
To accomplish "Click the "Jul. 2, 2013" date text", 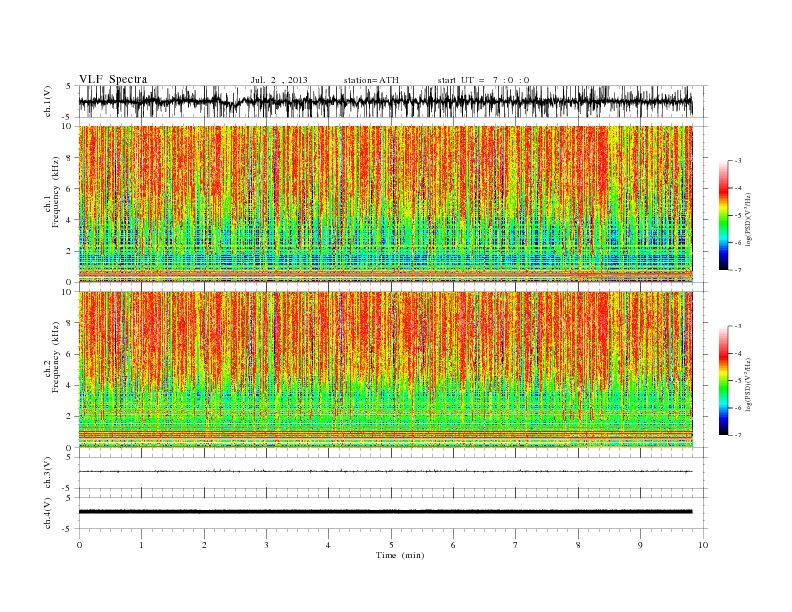I will click(279, 80).
